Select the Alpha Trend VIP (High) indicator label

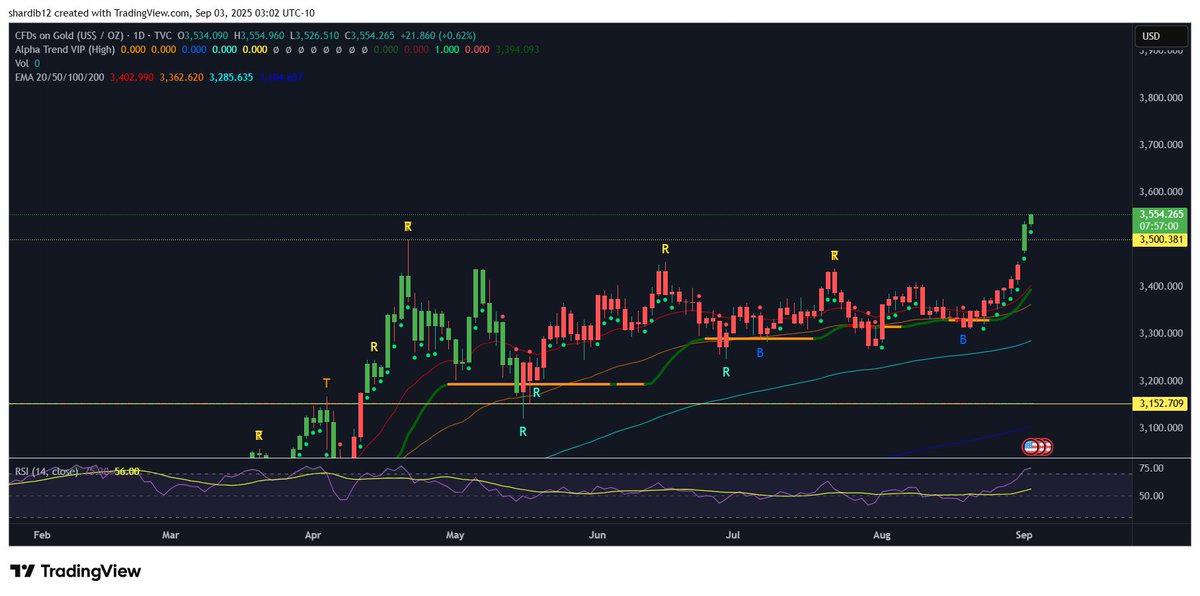click(x=64, y=48)
